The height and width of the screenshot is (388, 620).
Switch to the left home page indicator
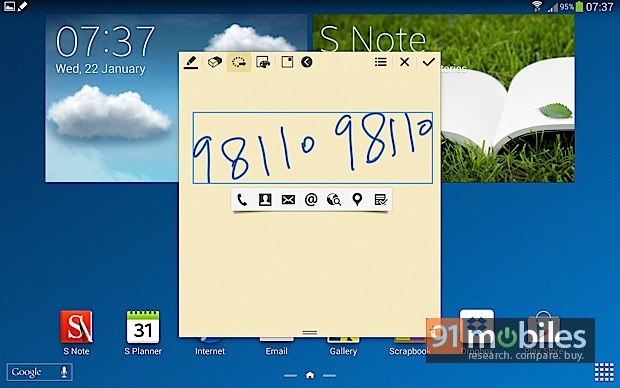pos(290,376)
